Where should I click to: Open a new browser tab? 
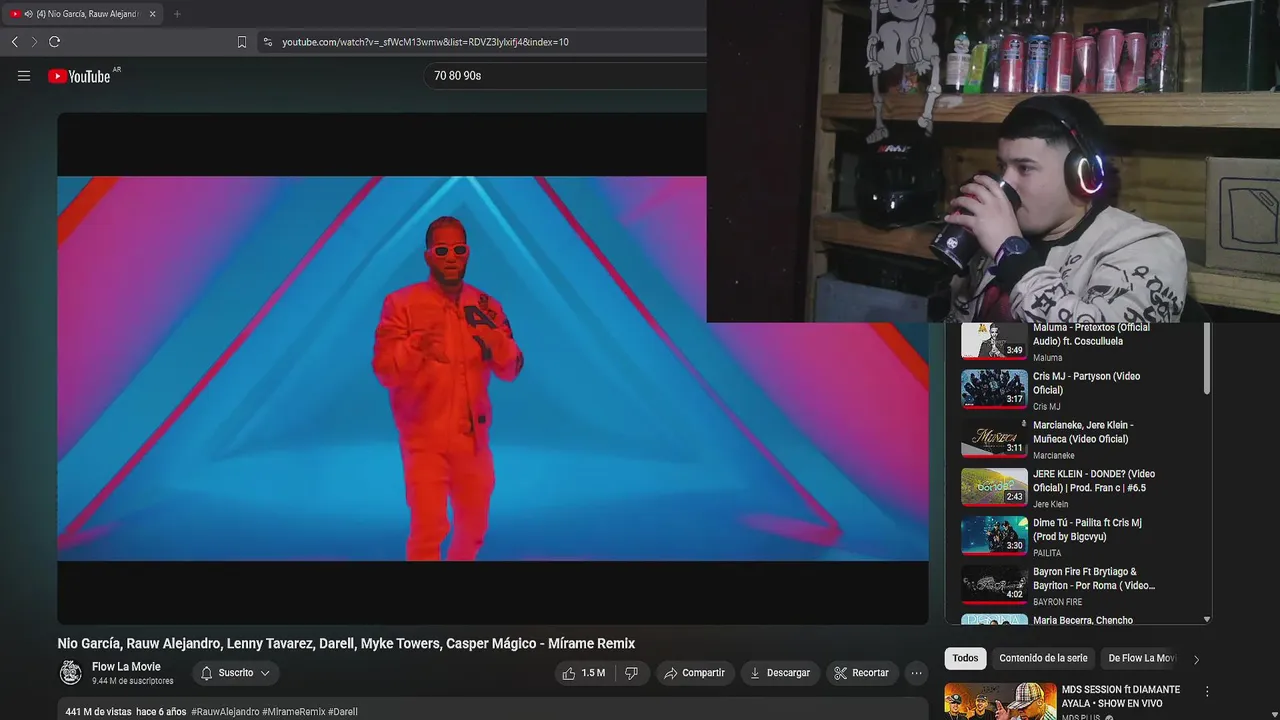click(177, 14)
